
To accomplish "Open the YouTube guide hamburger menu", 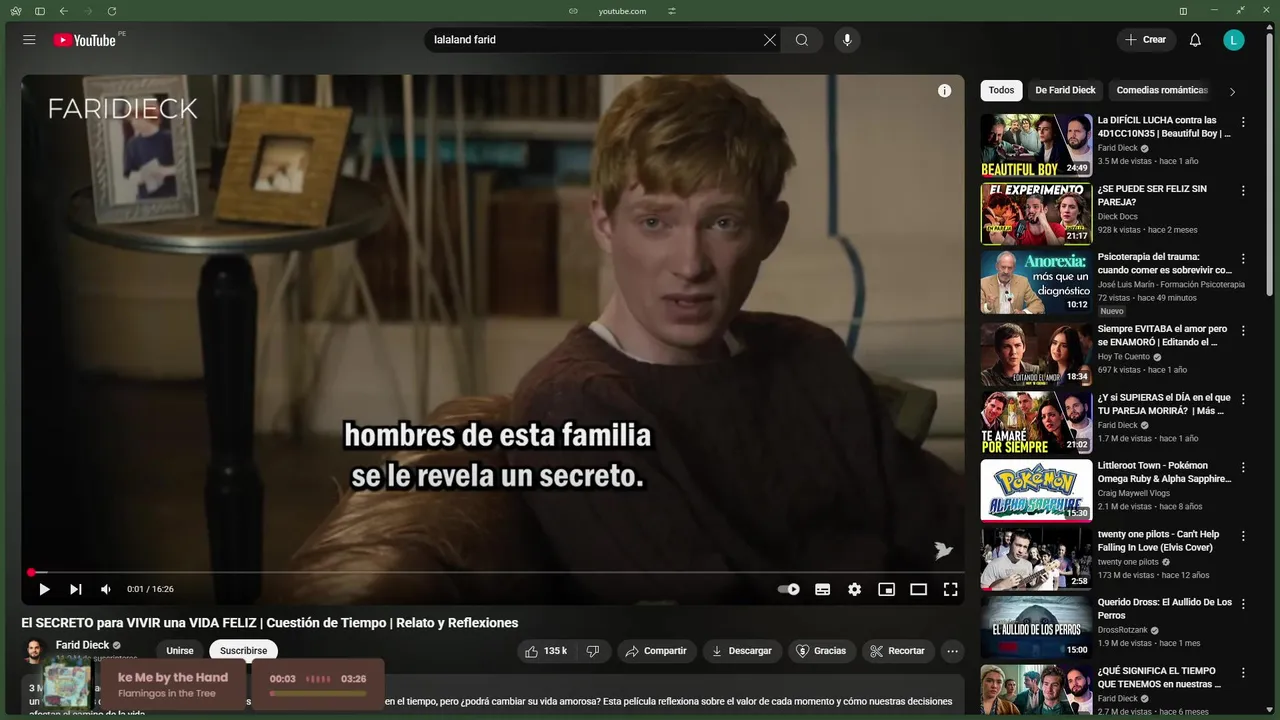I will point(29,40).
